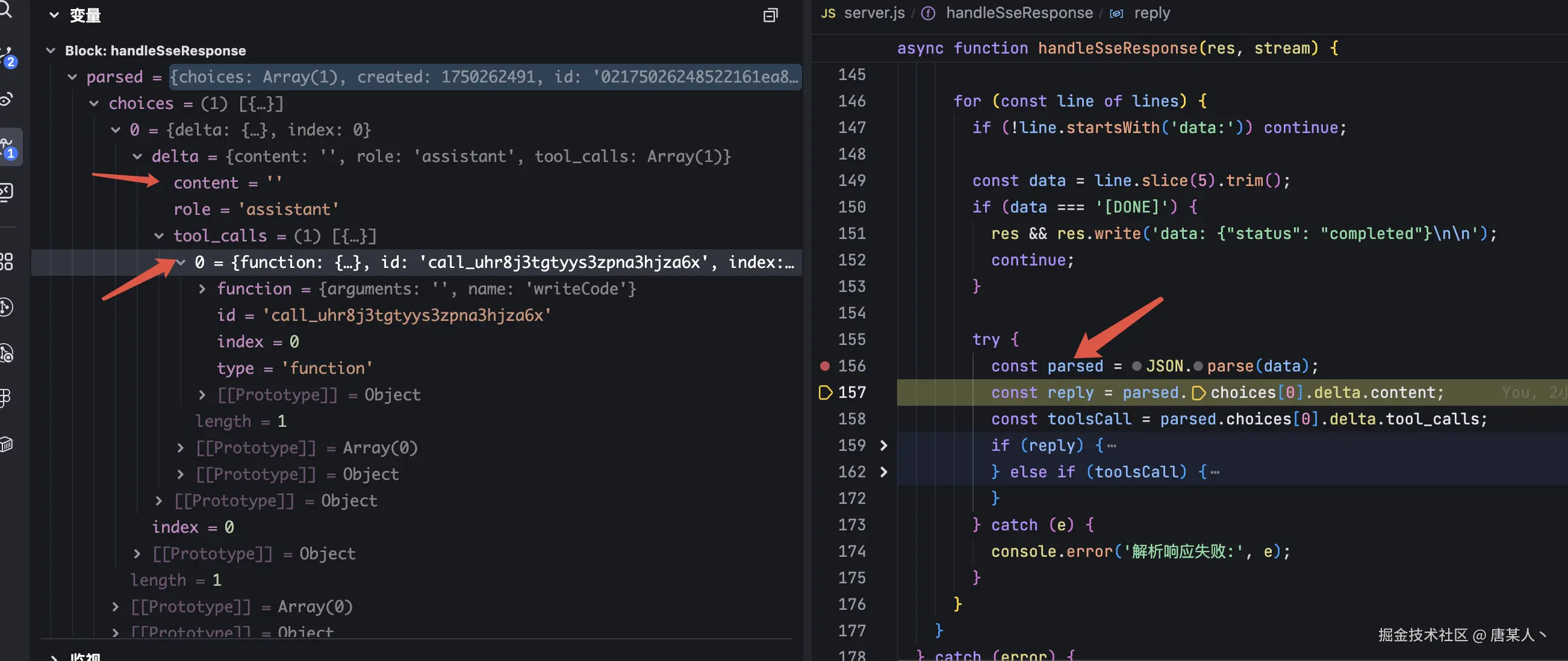Open the Search icon in activity bar

[x=6, y=8]
